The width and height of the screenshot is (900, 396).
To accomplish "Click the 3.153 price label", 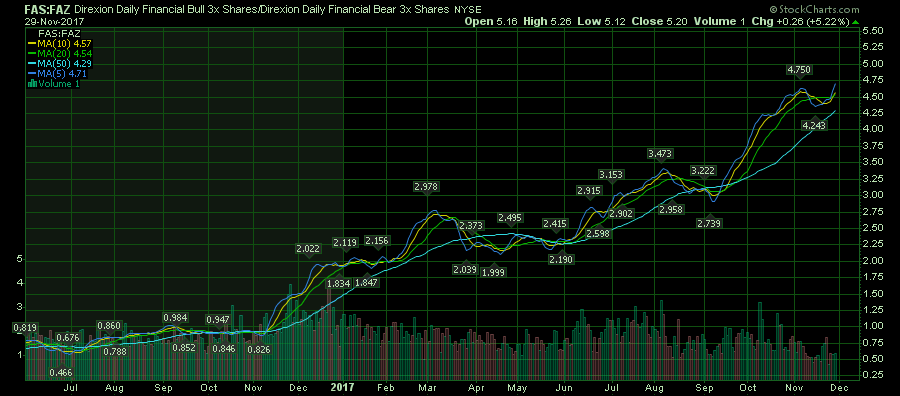I will tap(611, 174).
